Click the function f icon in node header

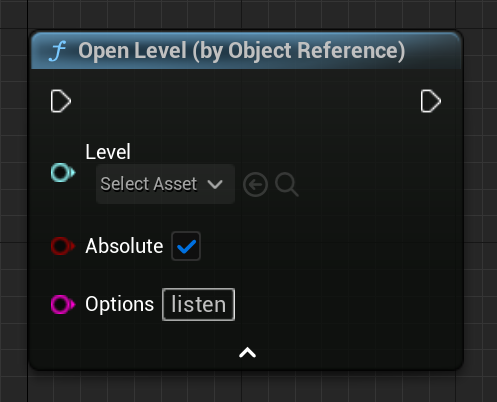[x=57, y=52]
